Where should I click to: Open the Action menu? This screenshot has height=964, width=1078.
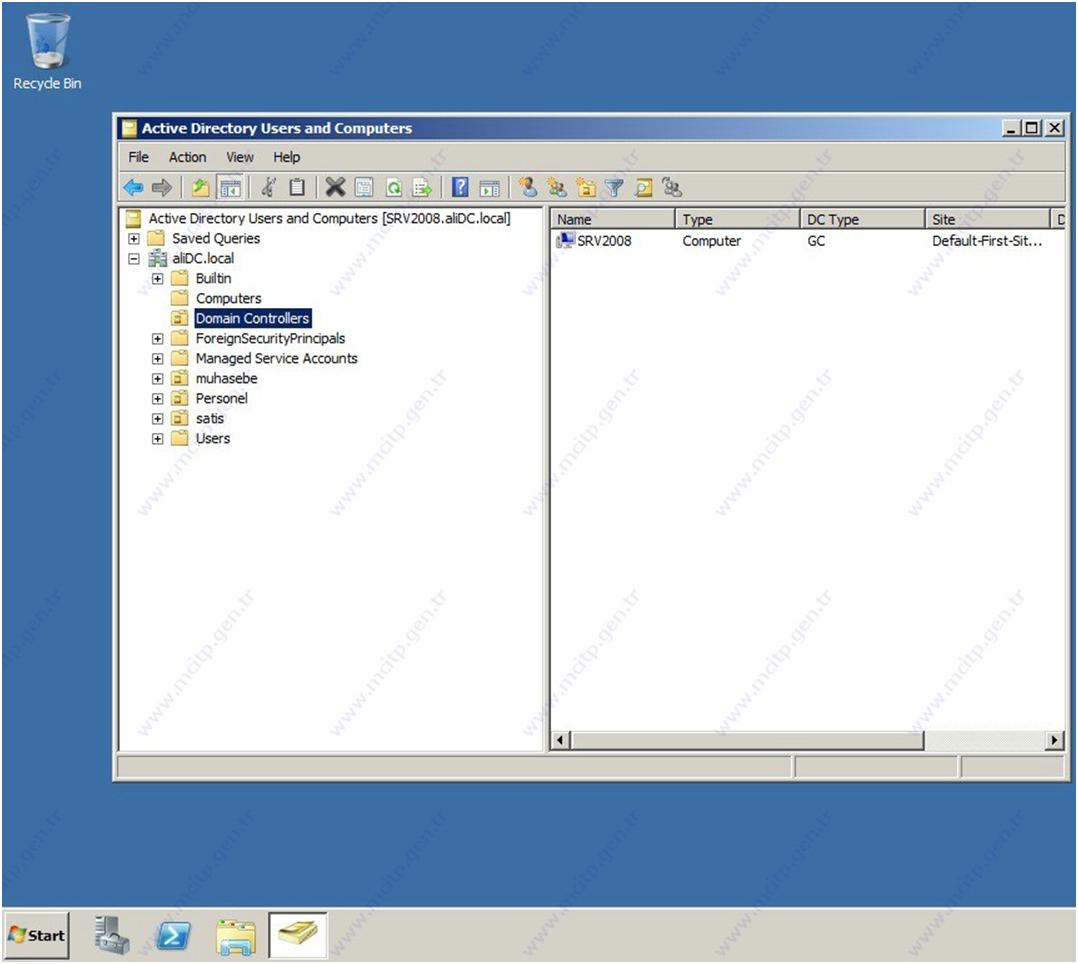pyautogui.click(x=188, y=157)
